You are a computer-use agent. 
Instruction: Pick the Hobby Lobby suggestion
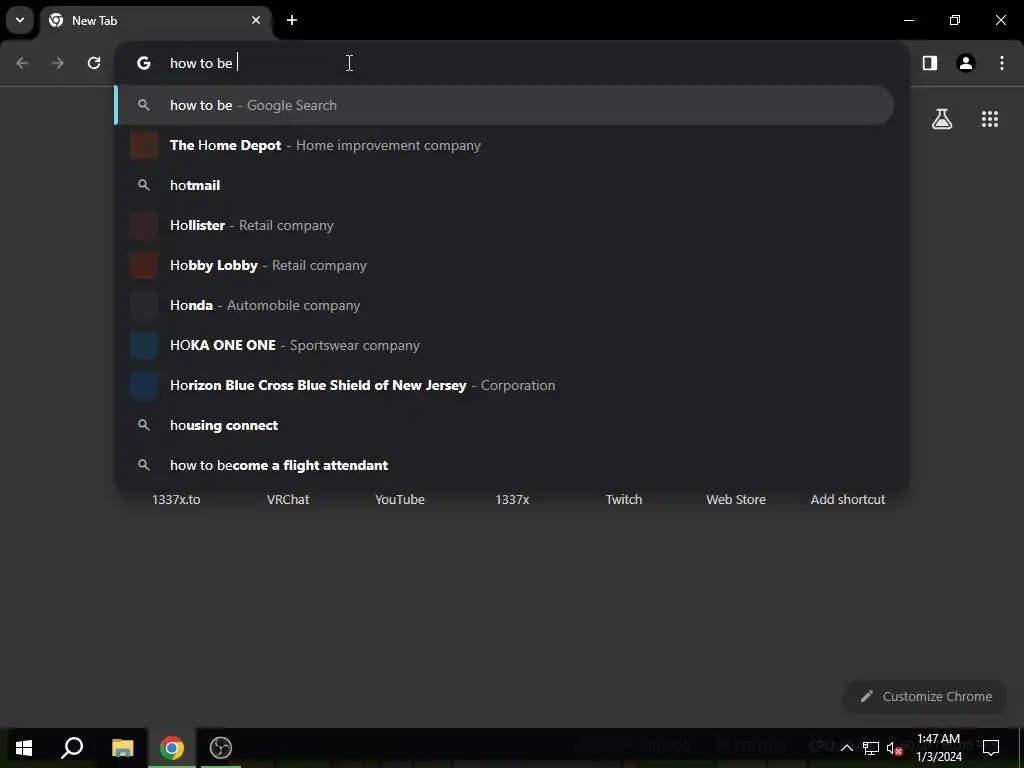(504, 265)
